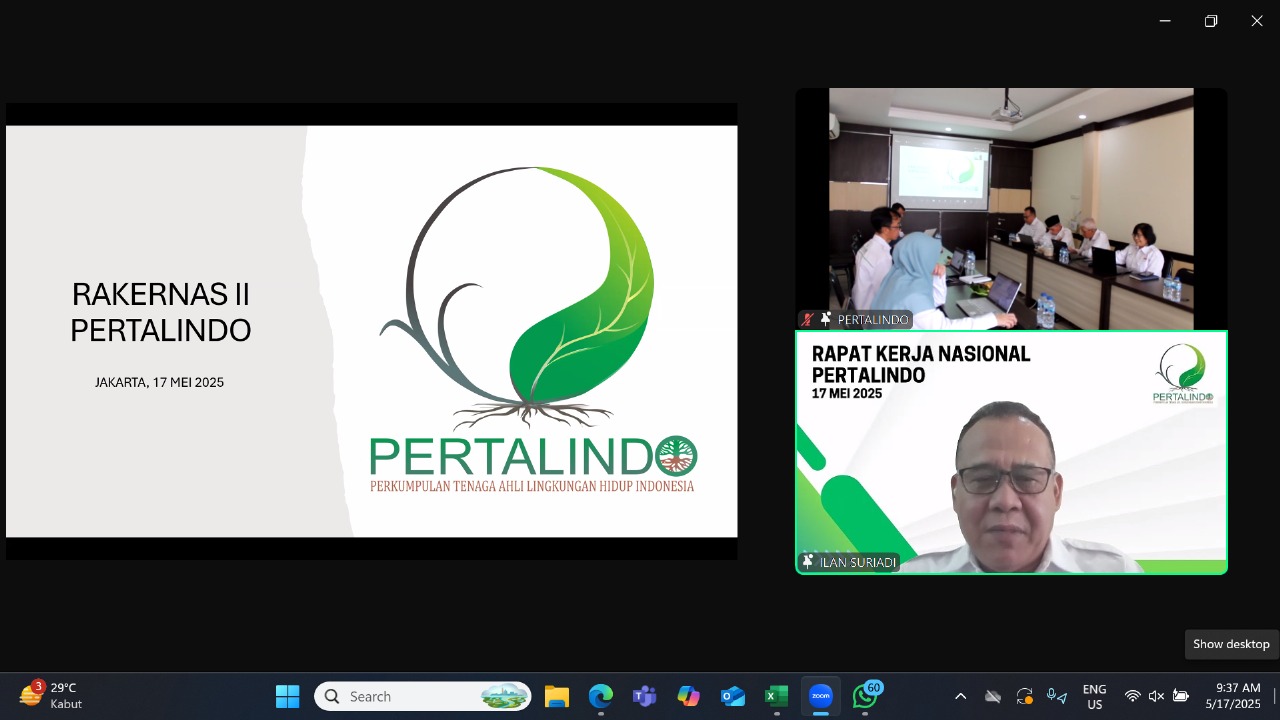Image resolution: width=1280 pixels, height=720 pixels.
Task: Launch Microsoft Copilot from the taskbar
Action: [688, 696]
